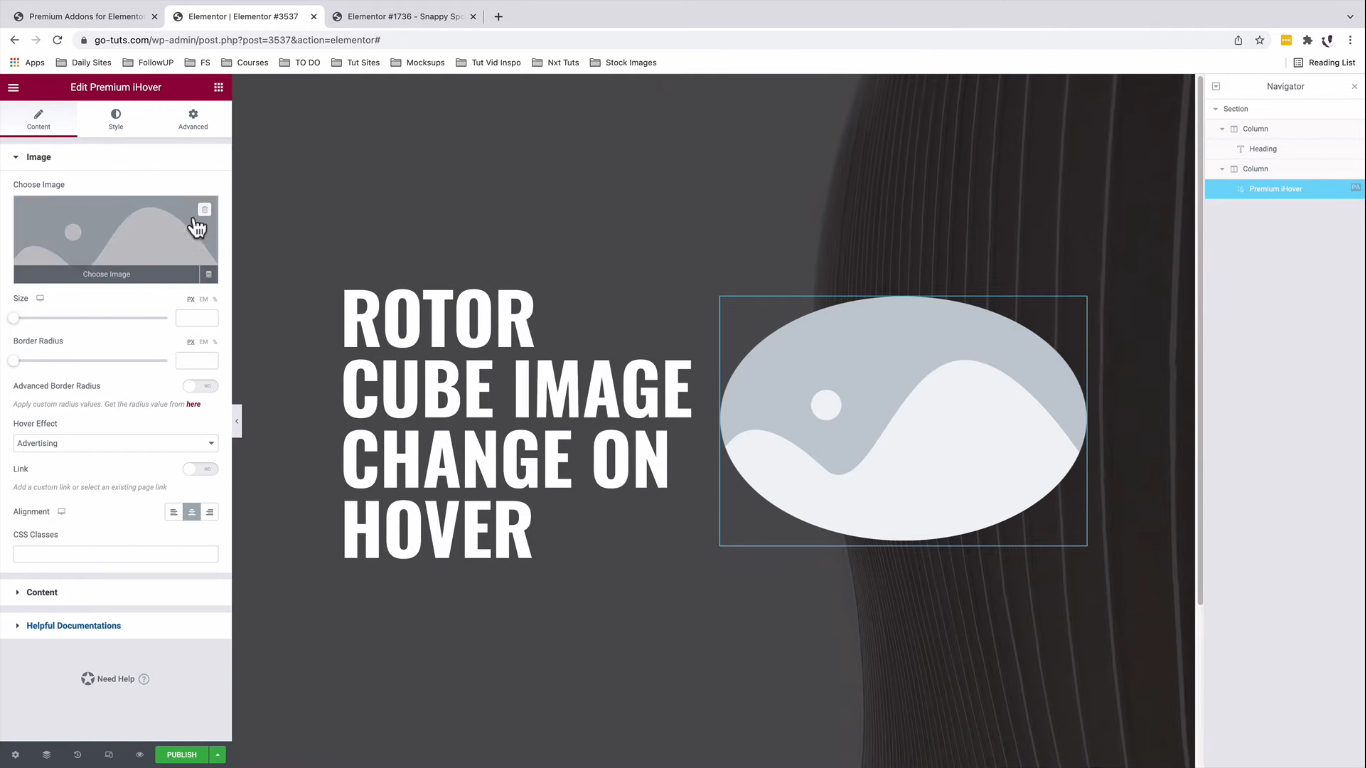Image resolution: width=1366 pixels, height=768 pixels.
Task: Expand the Content section
Action: click(x=116, y=592)
